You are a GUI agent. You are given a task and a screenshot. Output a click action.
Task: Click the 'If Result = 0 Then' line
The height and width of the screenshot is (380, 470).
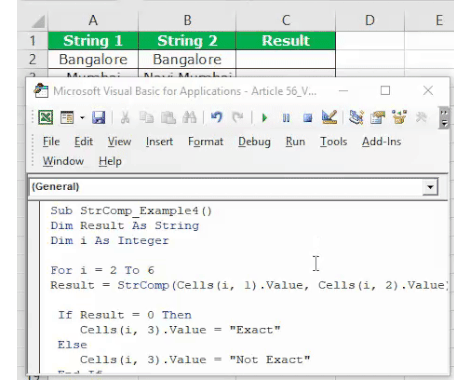point(125,315)
